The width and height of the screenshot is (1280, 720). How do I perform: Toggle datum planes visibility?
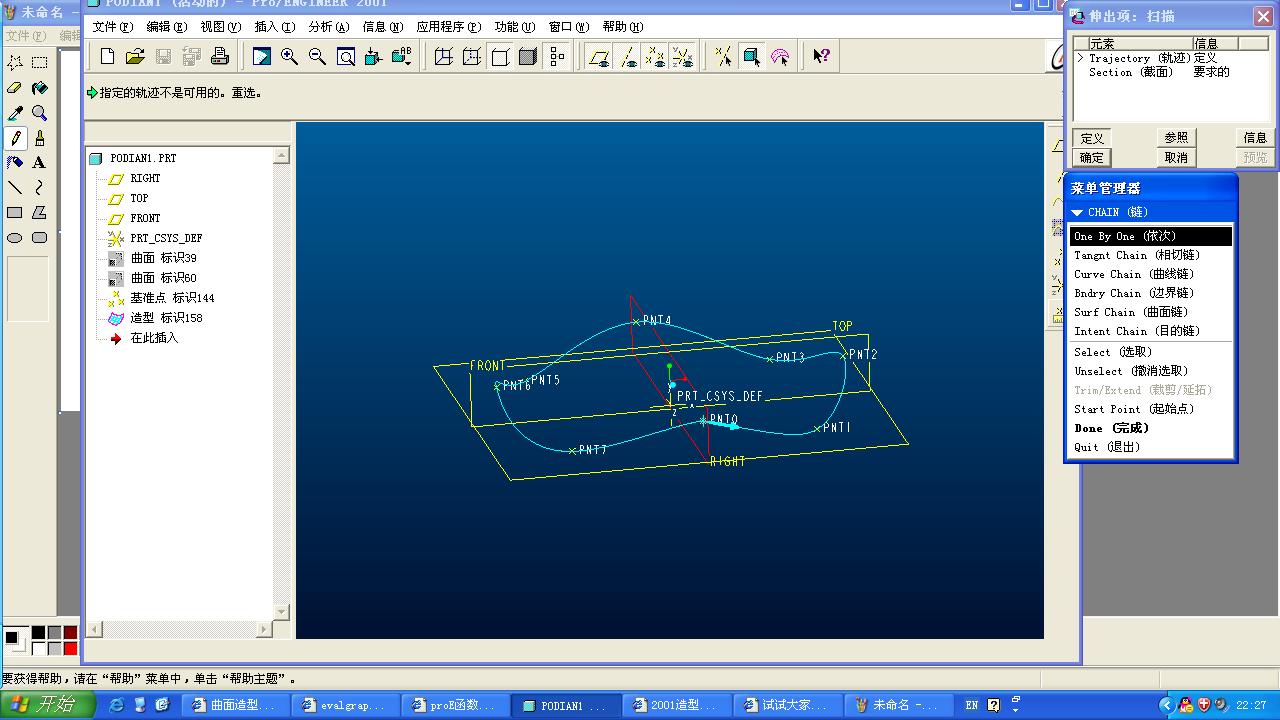pos(599,56)
